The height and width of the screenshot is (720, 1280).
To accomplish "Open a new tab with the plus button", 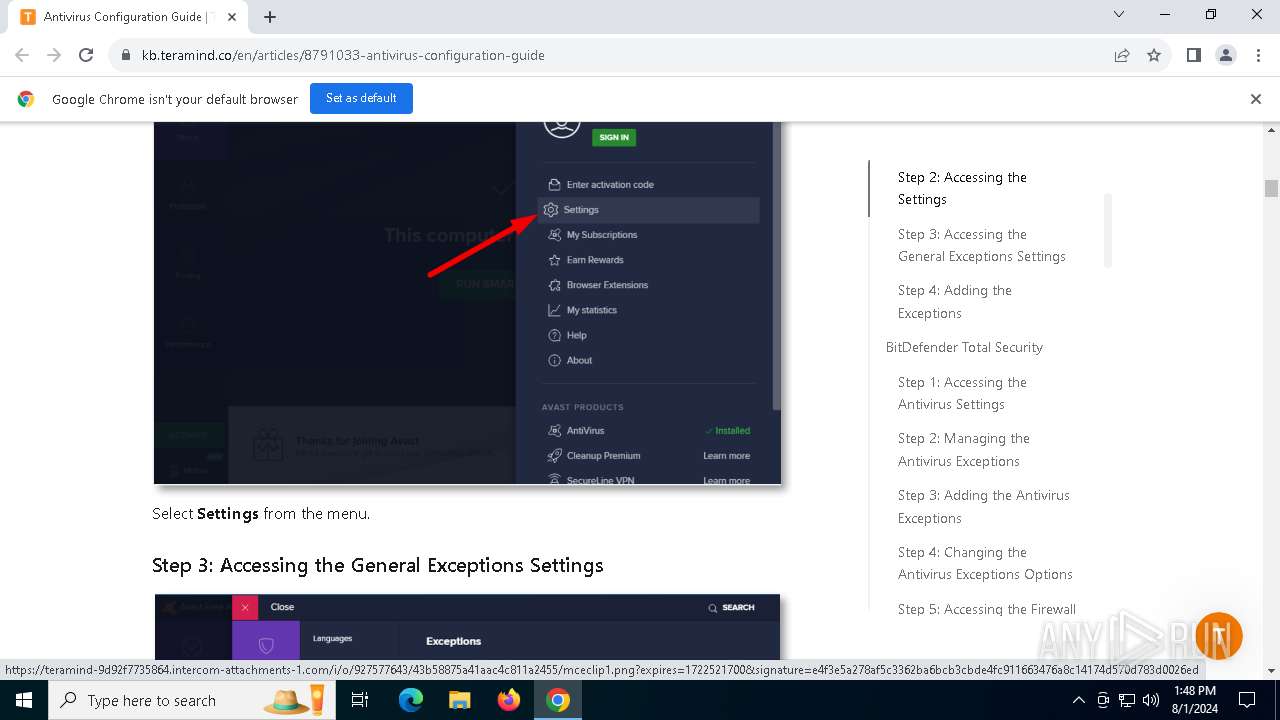I will pyautogui.click(x=270, y=17).
